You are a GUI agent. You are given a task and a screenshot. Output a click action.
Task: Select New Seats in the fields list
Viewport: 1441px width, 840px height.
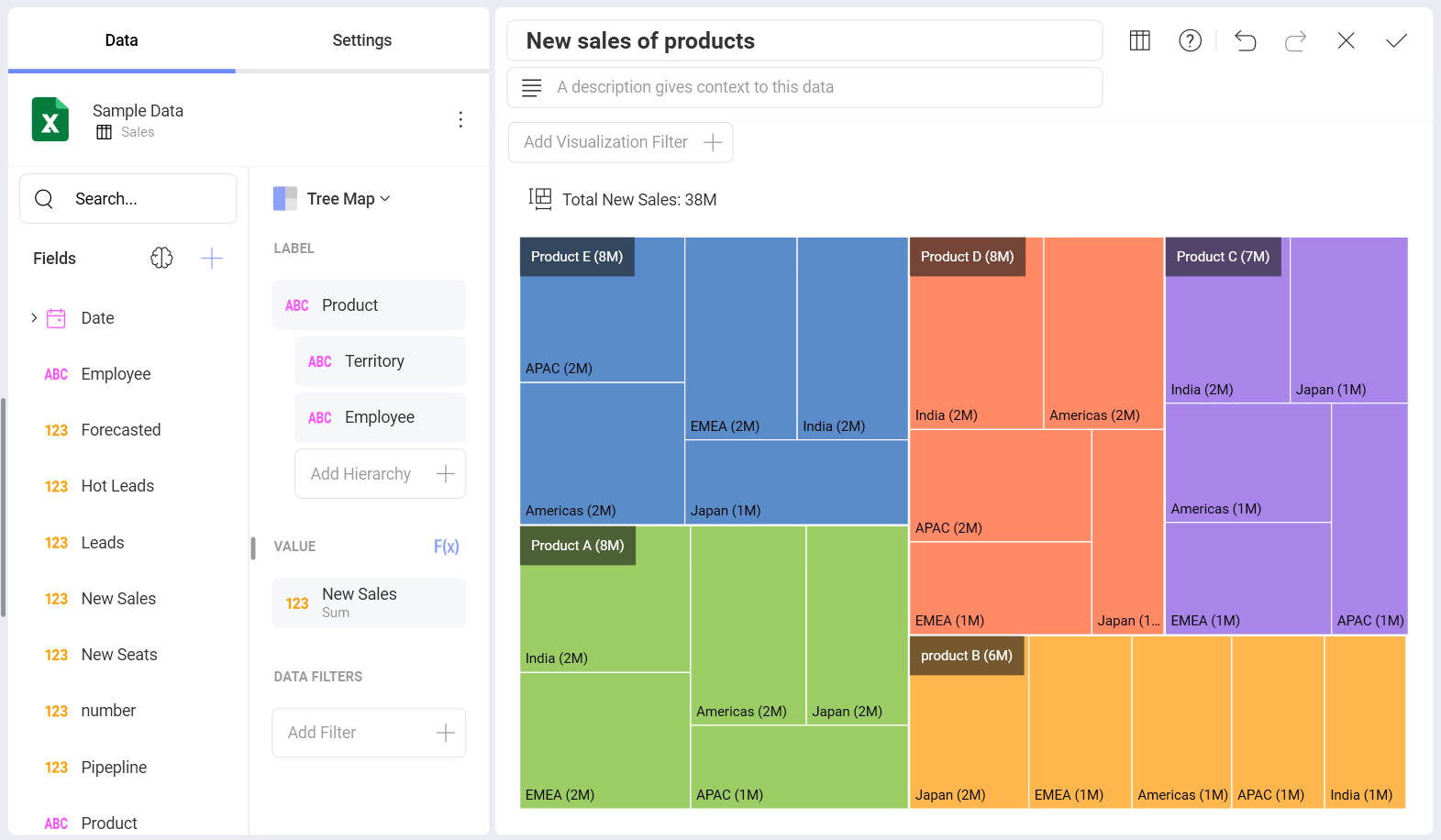(x=119, y=655)
